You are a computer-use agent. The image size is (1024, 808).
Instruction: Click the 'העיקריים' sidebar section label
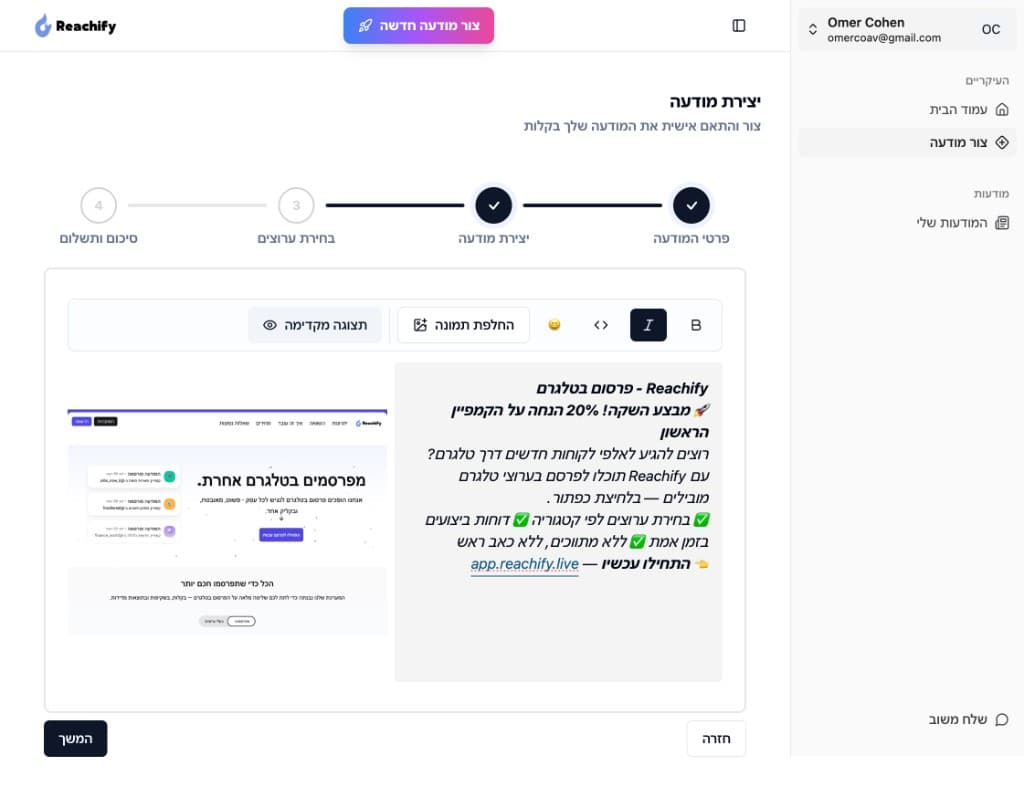pyautogui.click(x=987, y=80)
